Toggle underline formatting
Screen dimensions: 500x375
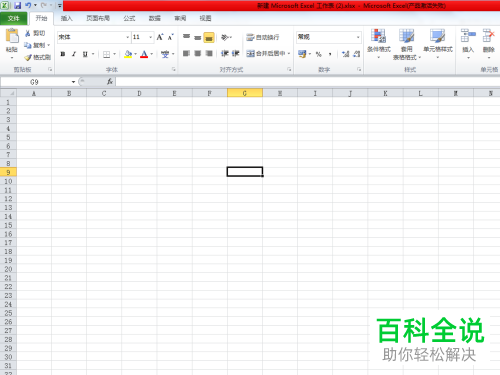(x=85, y=54)
